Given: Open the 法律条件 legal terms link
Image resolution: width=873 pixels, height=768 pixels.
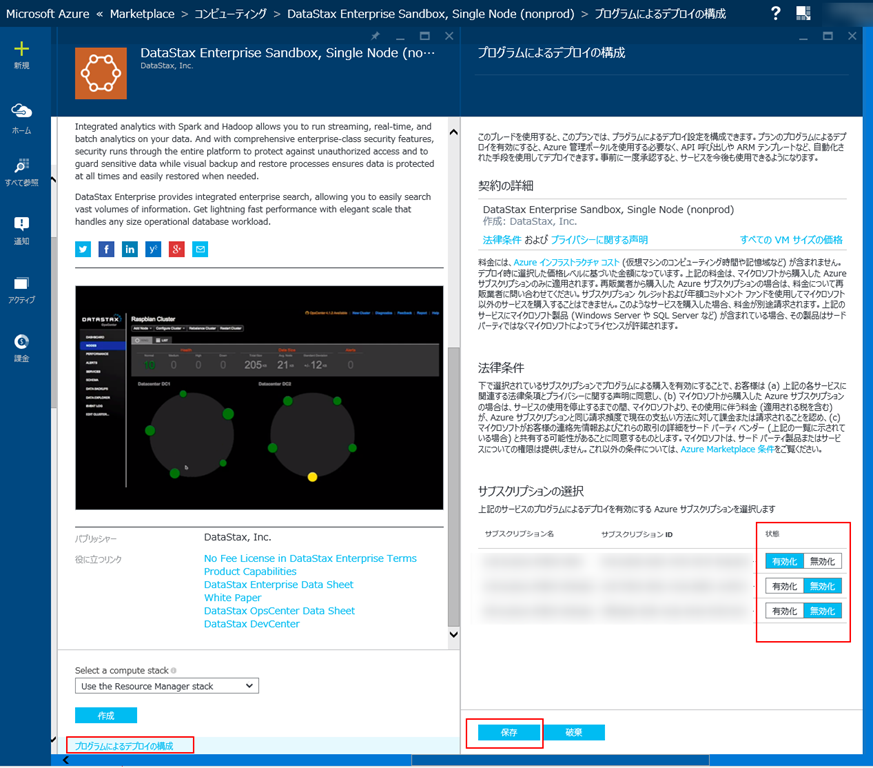Looking at the screenshot, I should click(x=502, y=240).
